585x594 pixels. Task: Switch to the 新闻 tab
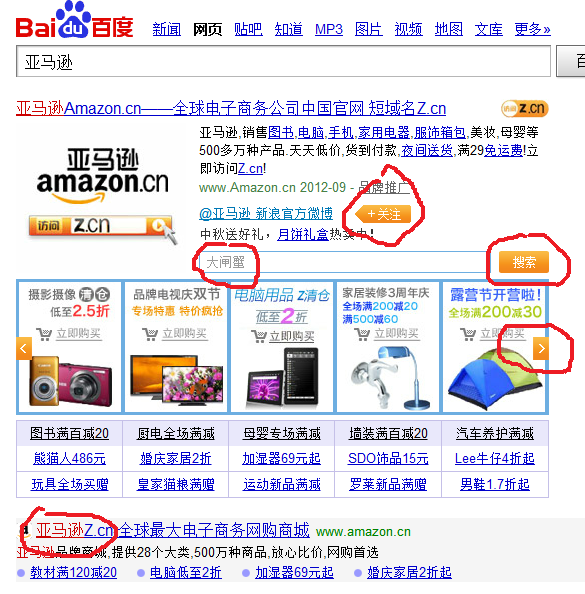[167, 29]
